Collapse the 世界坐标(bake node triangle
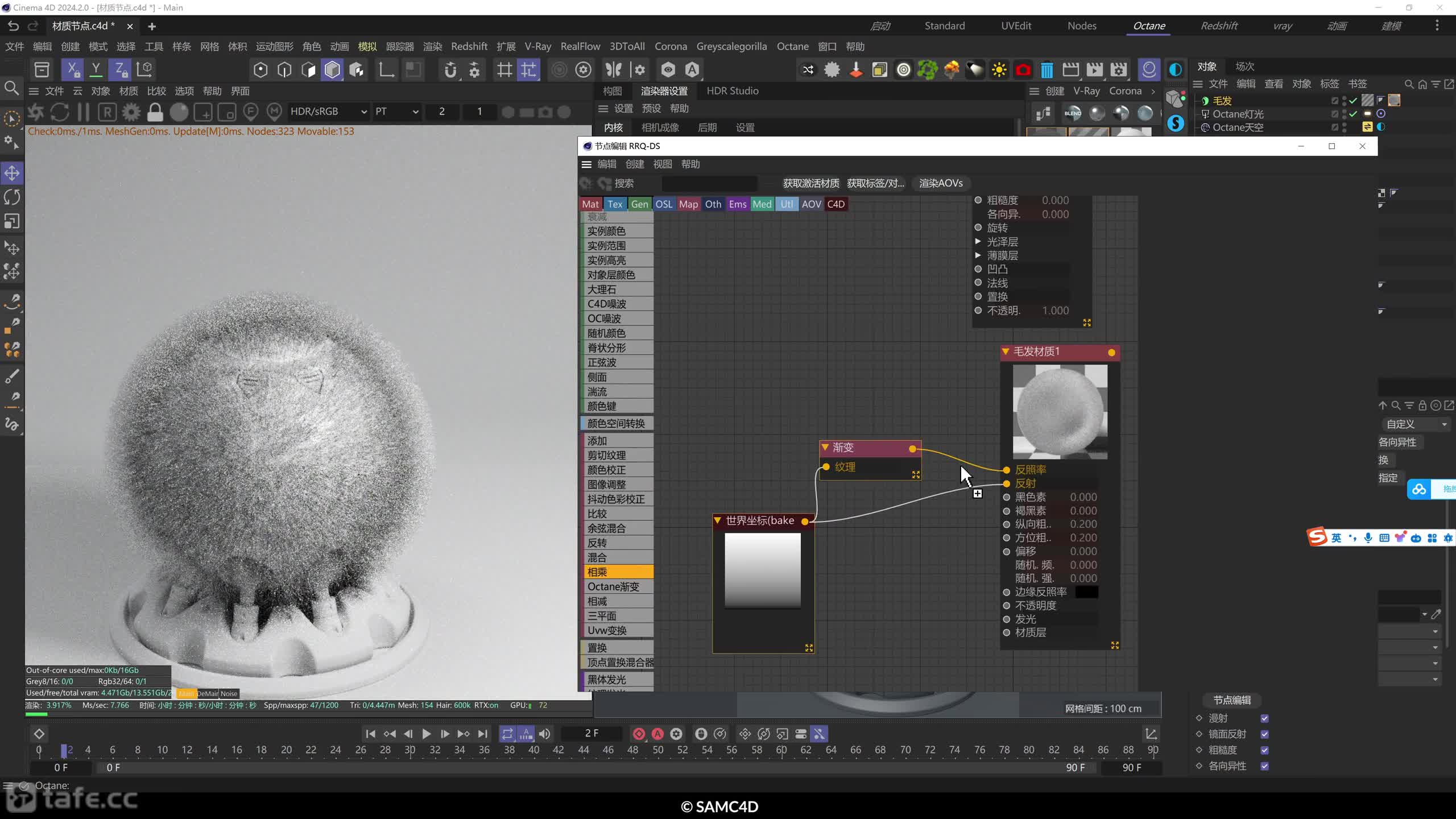1456x819 pixels. coord(718,520)
